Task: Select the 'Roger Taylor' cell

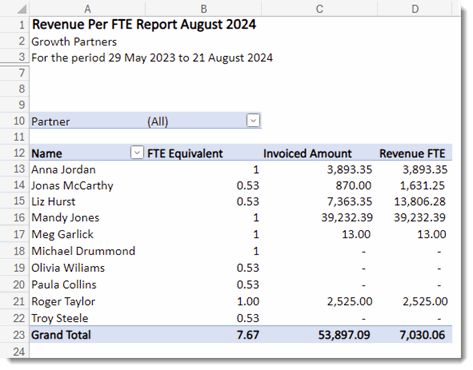Action: tap(87, 301)
